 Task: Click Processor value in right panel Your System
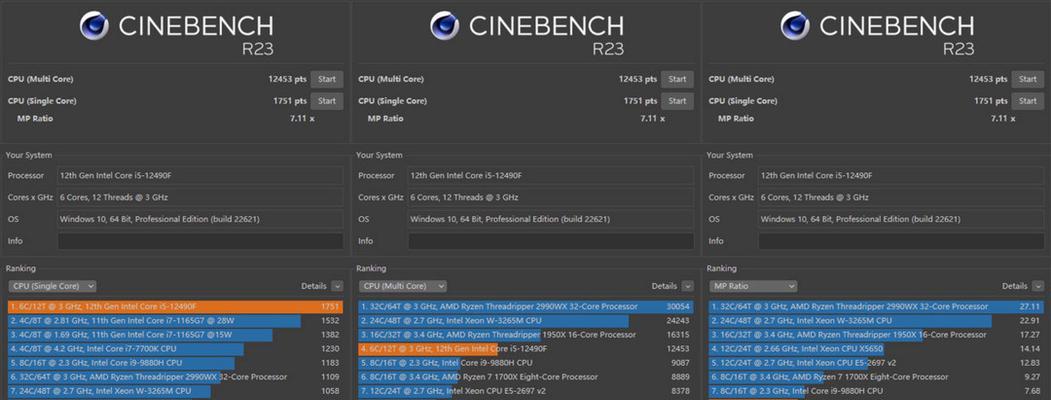(x=902, y=176)
